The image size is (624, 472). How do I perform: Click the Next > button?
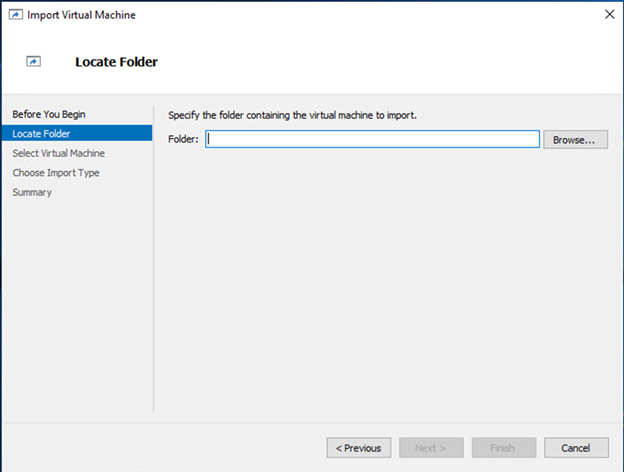tap(431, 448)
